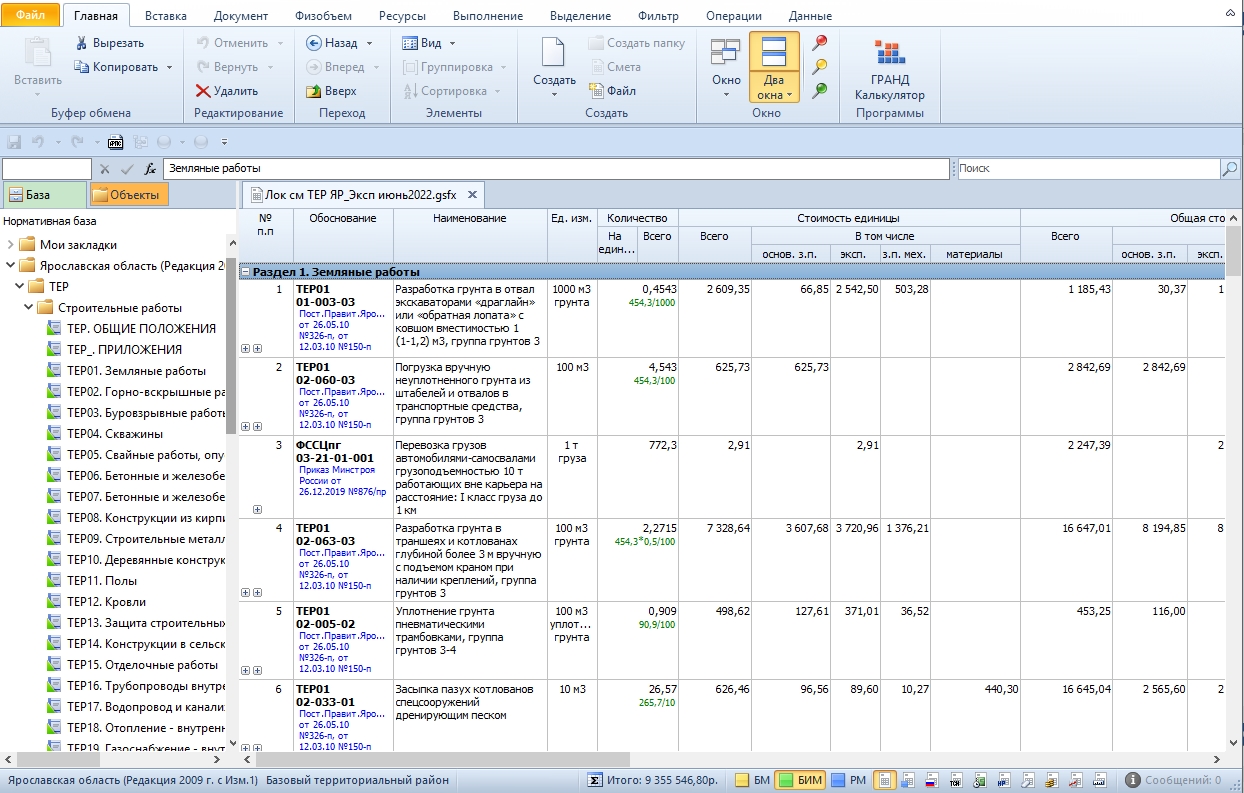Click the fx function button

pos(150,169)
